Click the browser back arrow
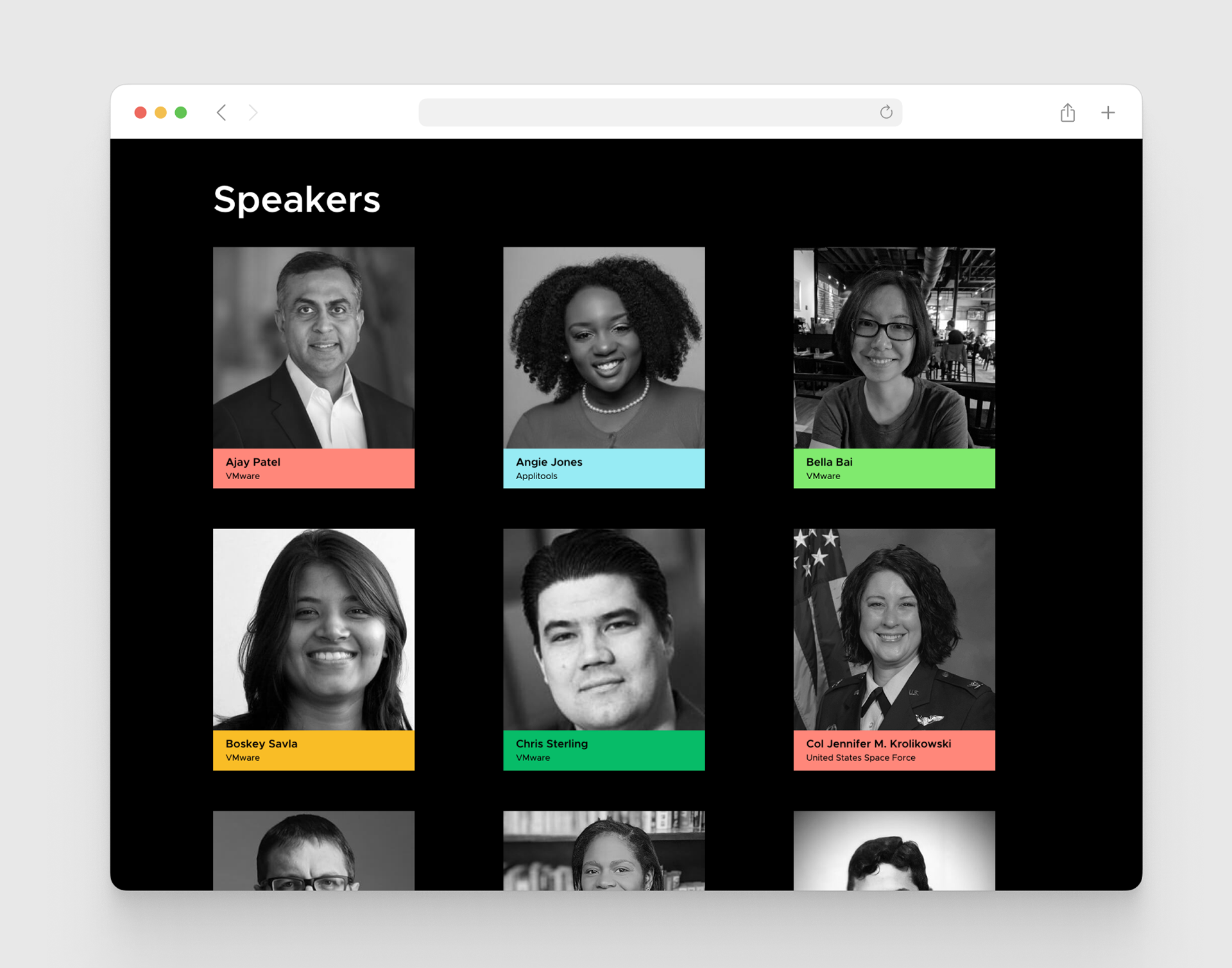Screen dimensions: 1232x968 [221, 113]
